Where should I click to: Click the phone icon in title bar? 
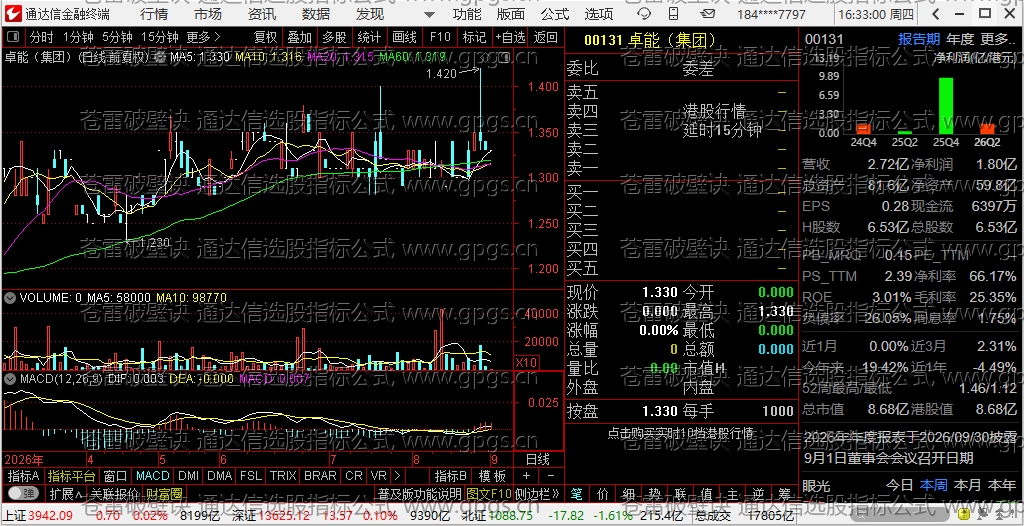click(x=674, y=14)
